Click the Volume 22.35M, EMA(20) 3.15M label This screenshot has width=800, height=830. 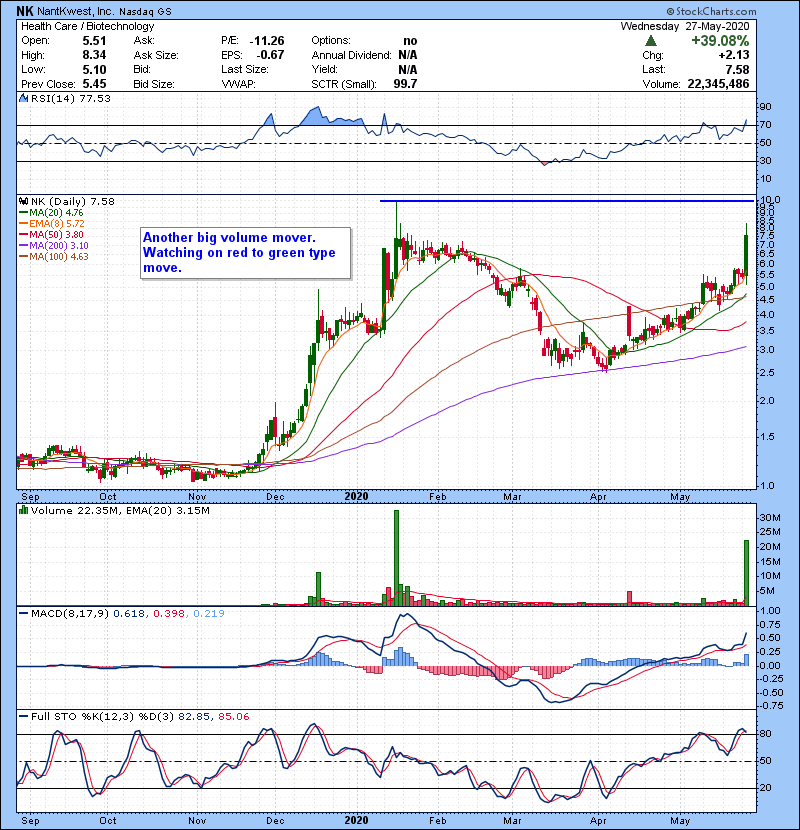click(120, 510)
